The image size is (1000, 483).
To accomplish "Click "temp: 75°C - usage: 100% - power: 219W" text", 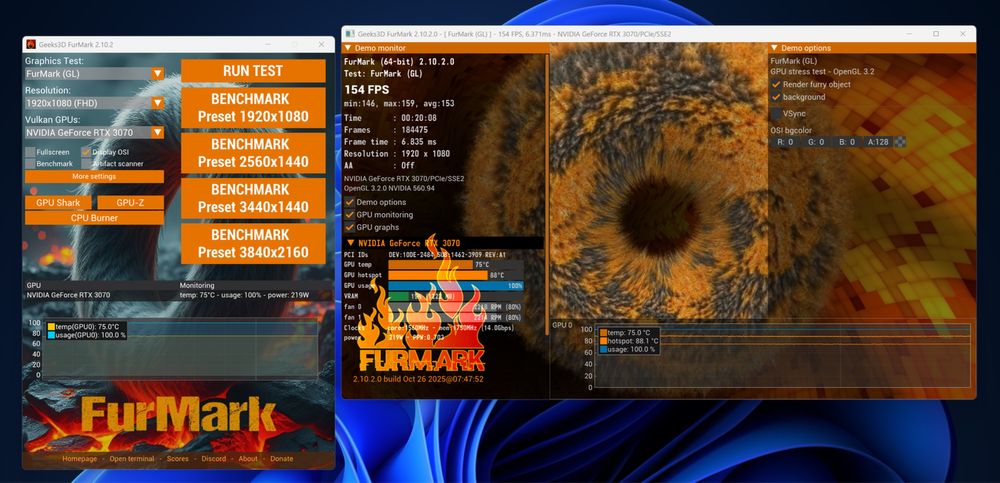I will pyautogui.click(x=244, y=295).
